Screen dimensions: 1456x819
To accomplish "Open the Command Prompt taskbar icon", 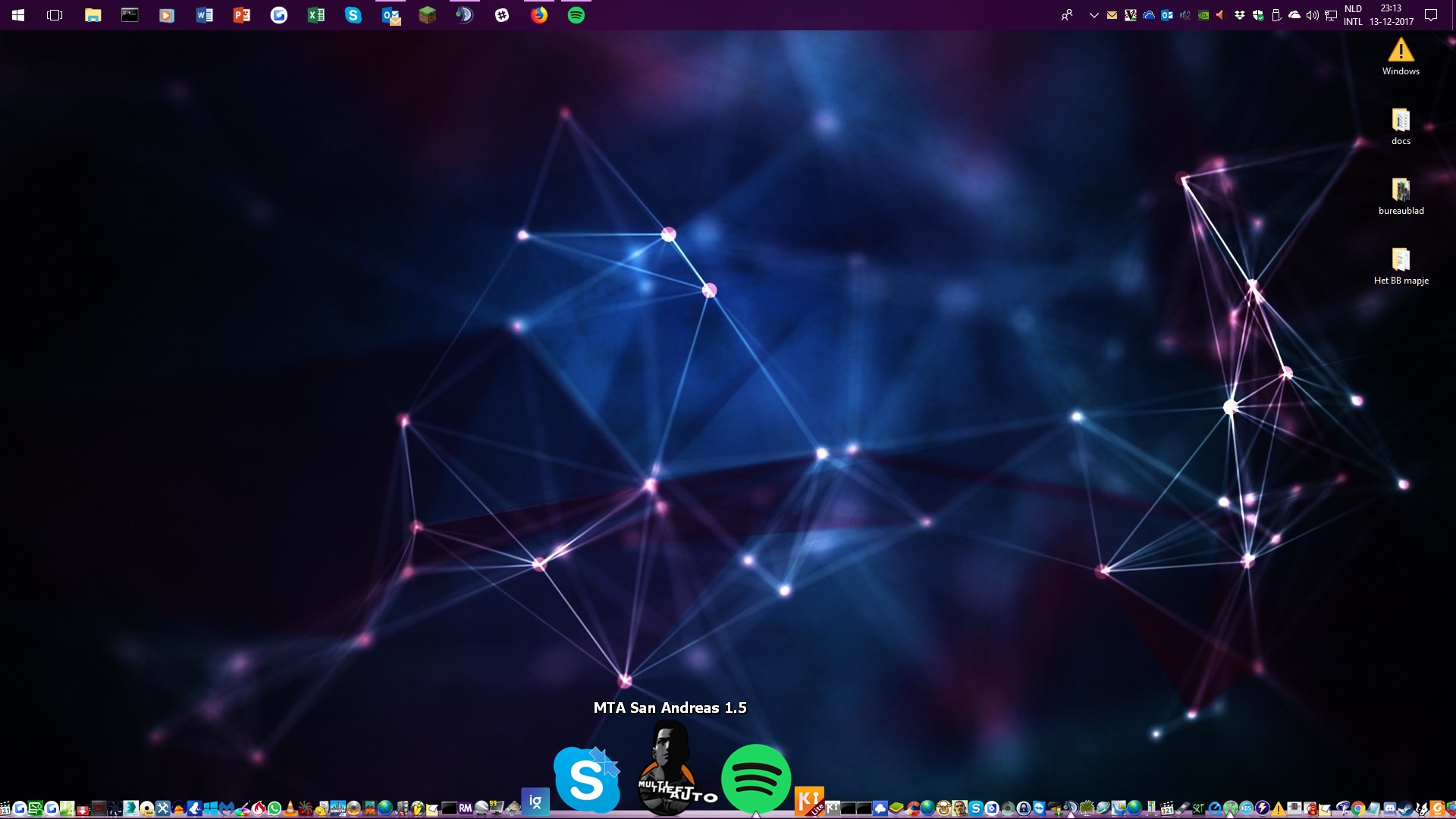I will click(130, 15).
